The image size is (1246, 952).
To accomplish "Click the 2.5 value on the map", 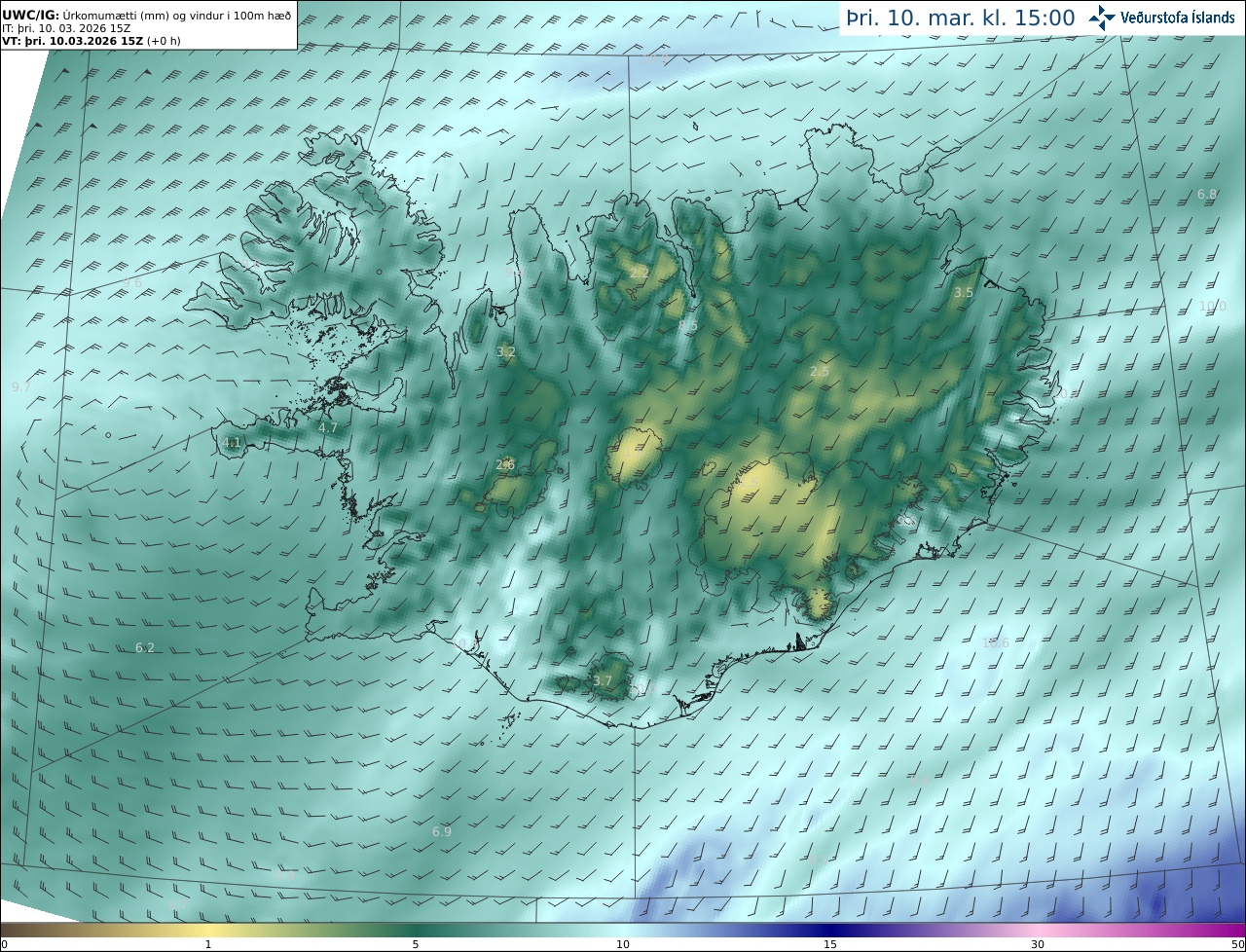I will click(x=820, y=371).
